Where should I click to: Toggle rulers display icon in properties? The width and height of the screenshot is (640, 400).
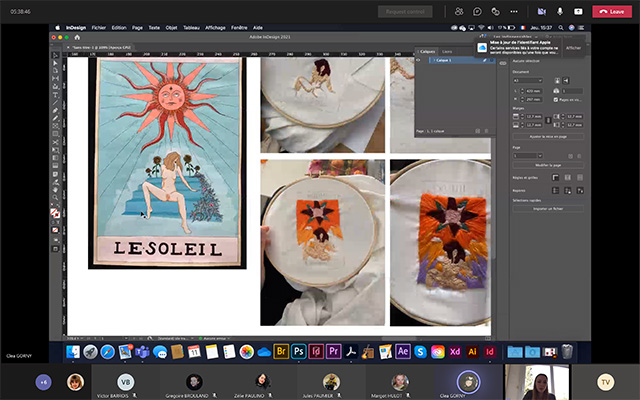click(556, 178)
